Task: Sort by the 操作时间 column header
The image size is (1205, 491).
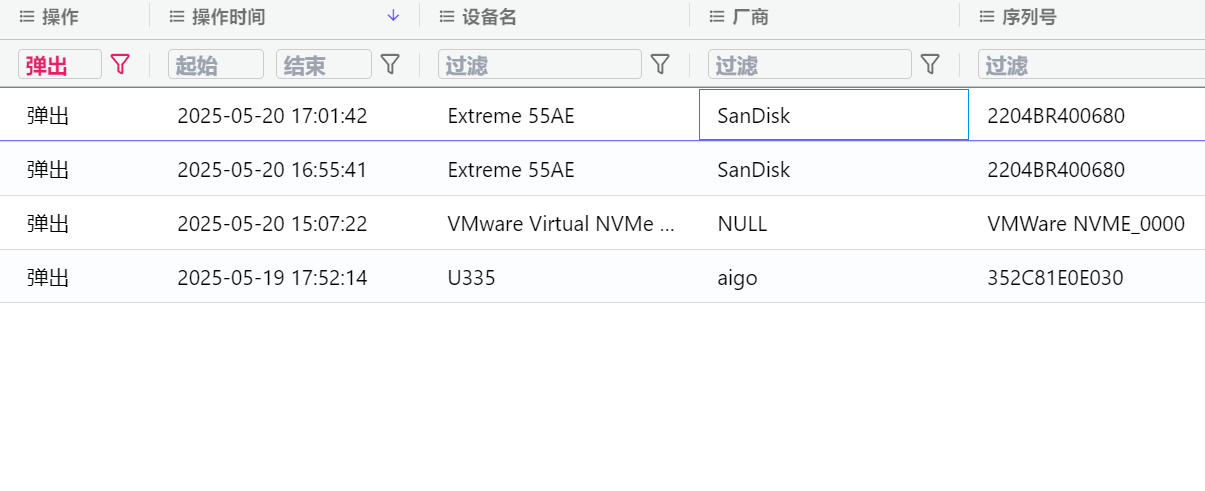Action: 229,17
